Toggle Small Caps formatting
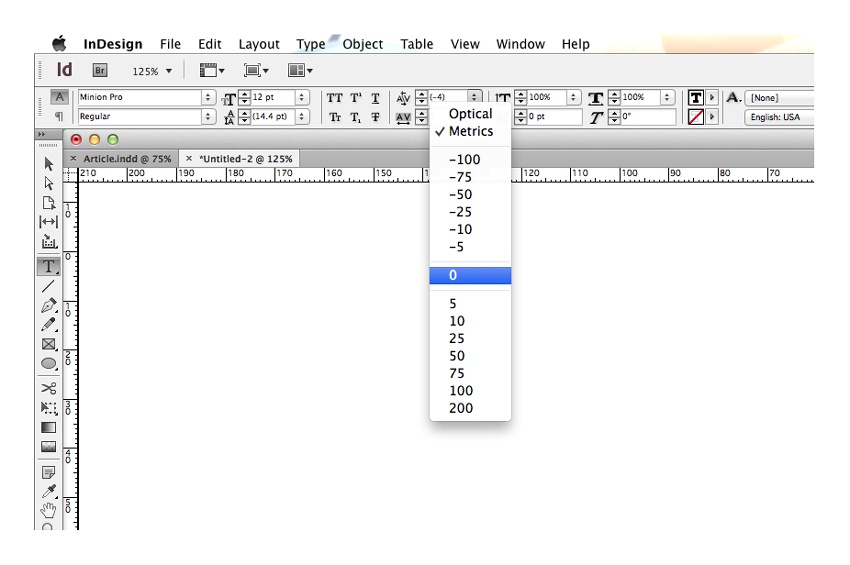850x565 pixels. (335, 117)
